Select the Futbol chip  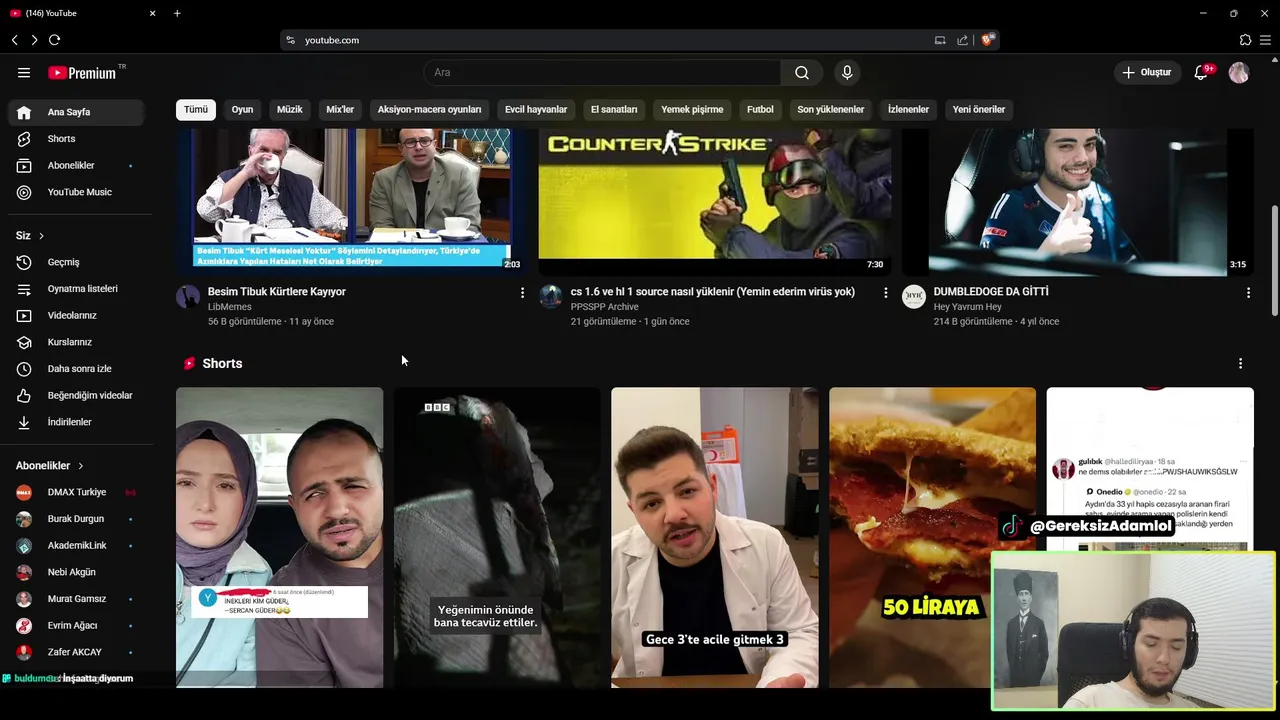click(x=760, y=109)
